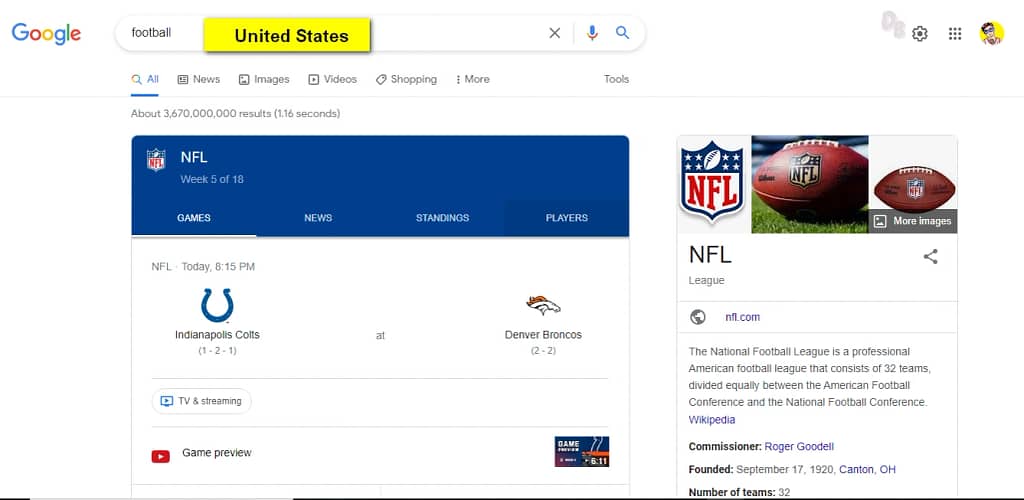Click the NFL title in the blue header
1024x500 pixels.
click(x=194, y=157)
